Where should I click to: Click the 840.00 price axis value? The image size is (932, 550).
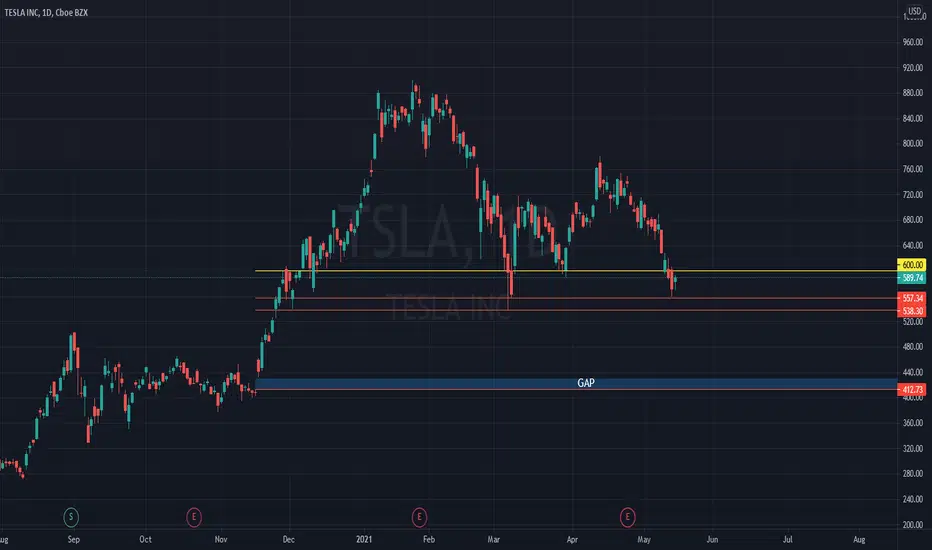coord(912,118)
